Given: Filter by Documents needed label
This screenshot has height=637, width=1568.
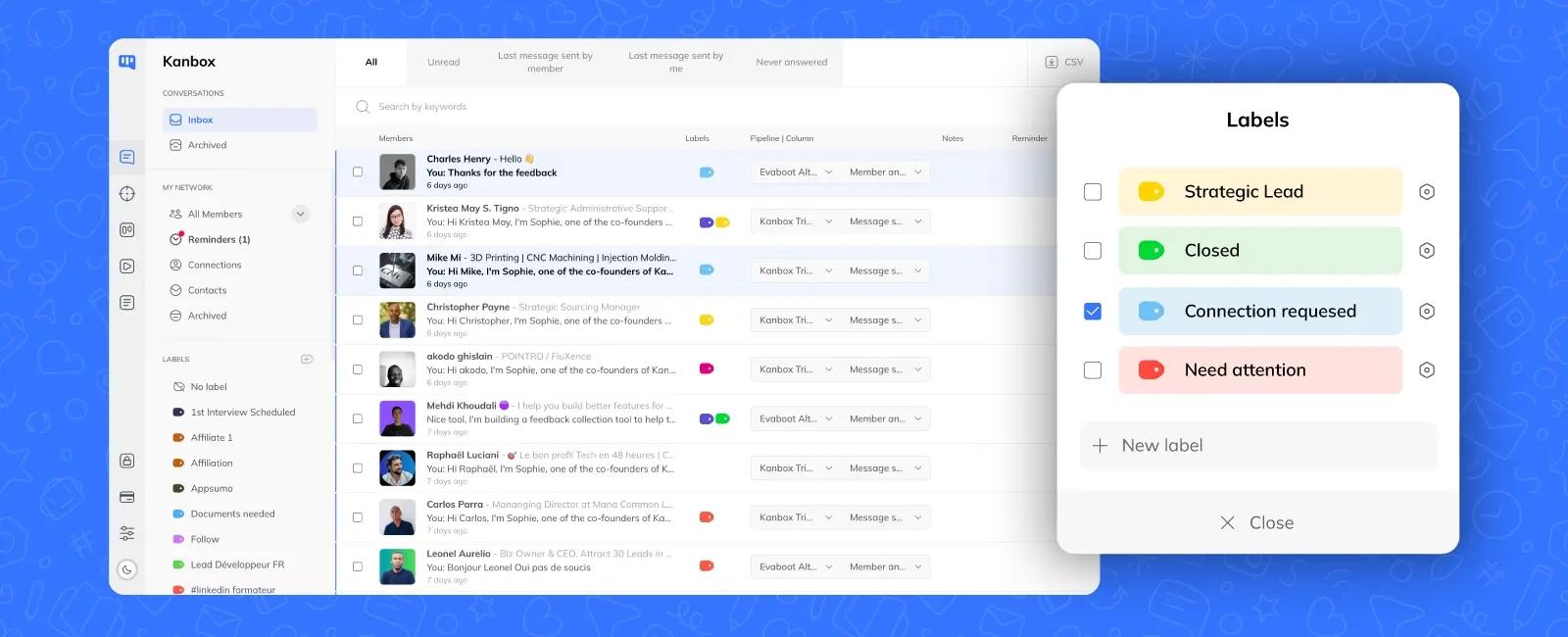Looking at the screenshot, I should coord(223,514).
